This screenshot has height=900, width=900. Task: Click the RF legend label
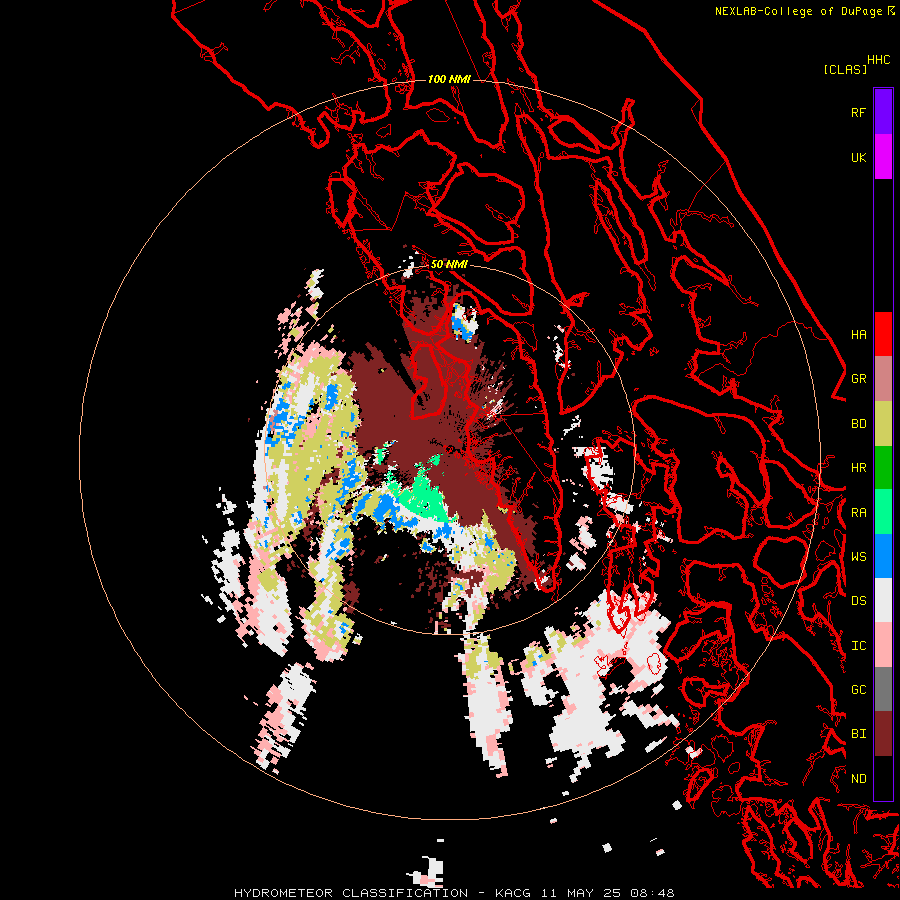pyautogui.click(x=858, y=112)
